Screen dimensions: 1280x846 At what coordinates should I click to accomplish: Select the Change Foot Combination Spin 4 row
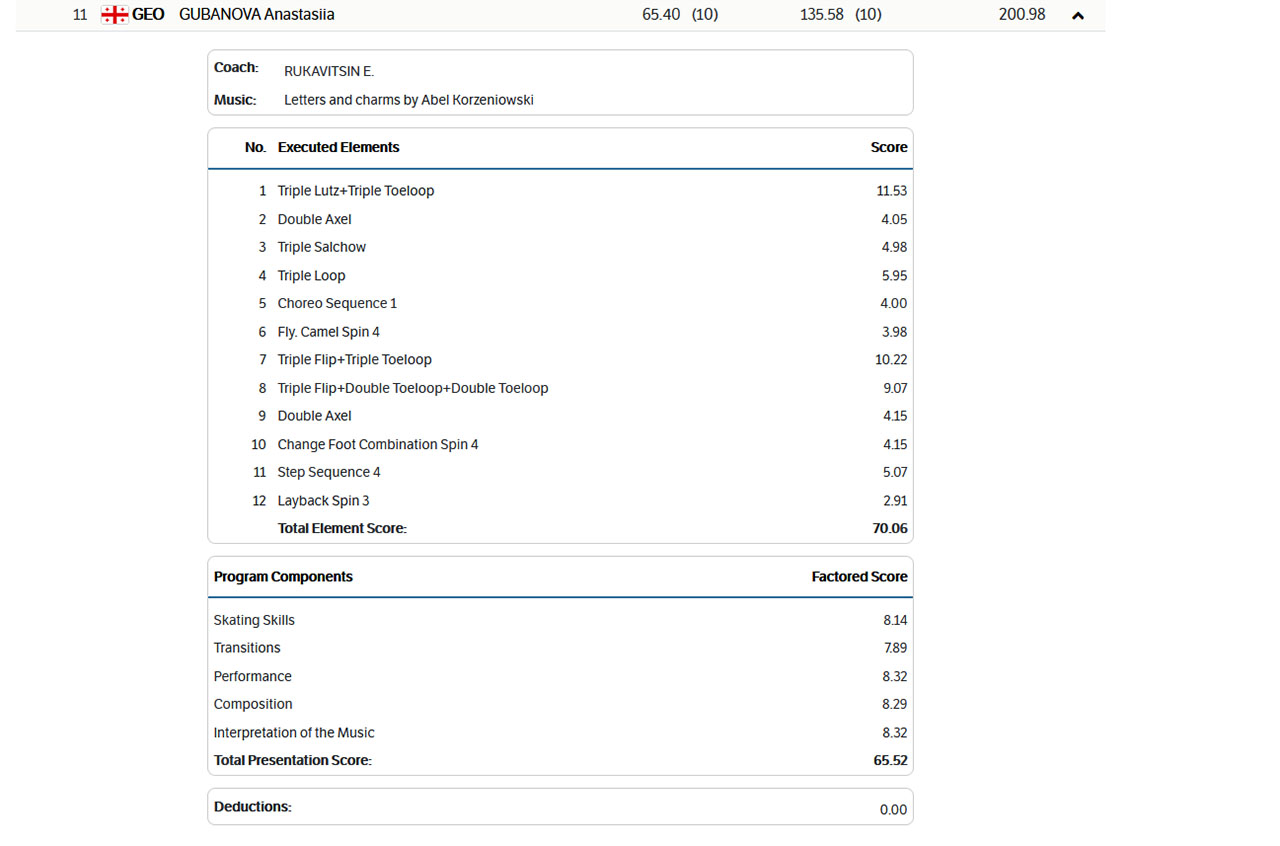pos(378,444)
